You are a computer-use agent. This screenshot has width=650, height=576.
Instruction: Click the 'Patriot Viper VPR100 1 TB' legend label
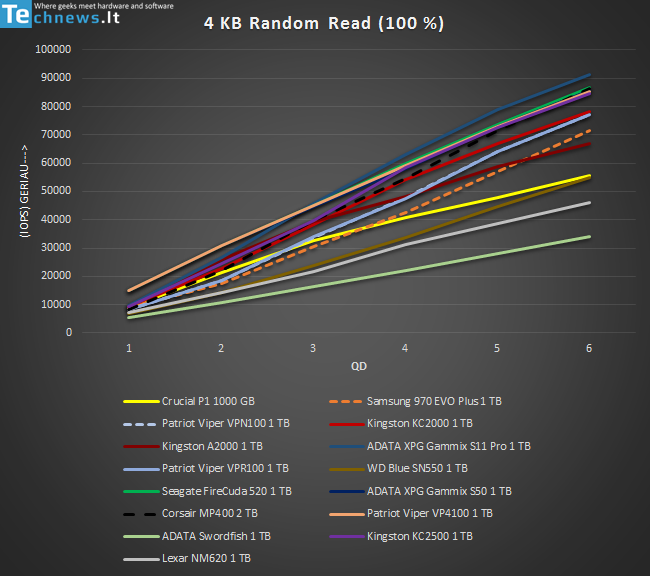[225, 469]
